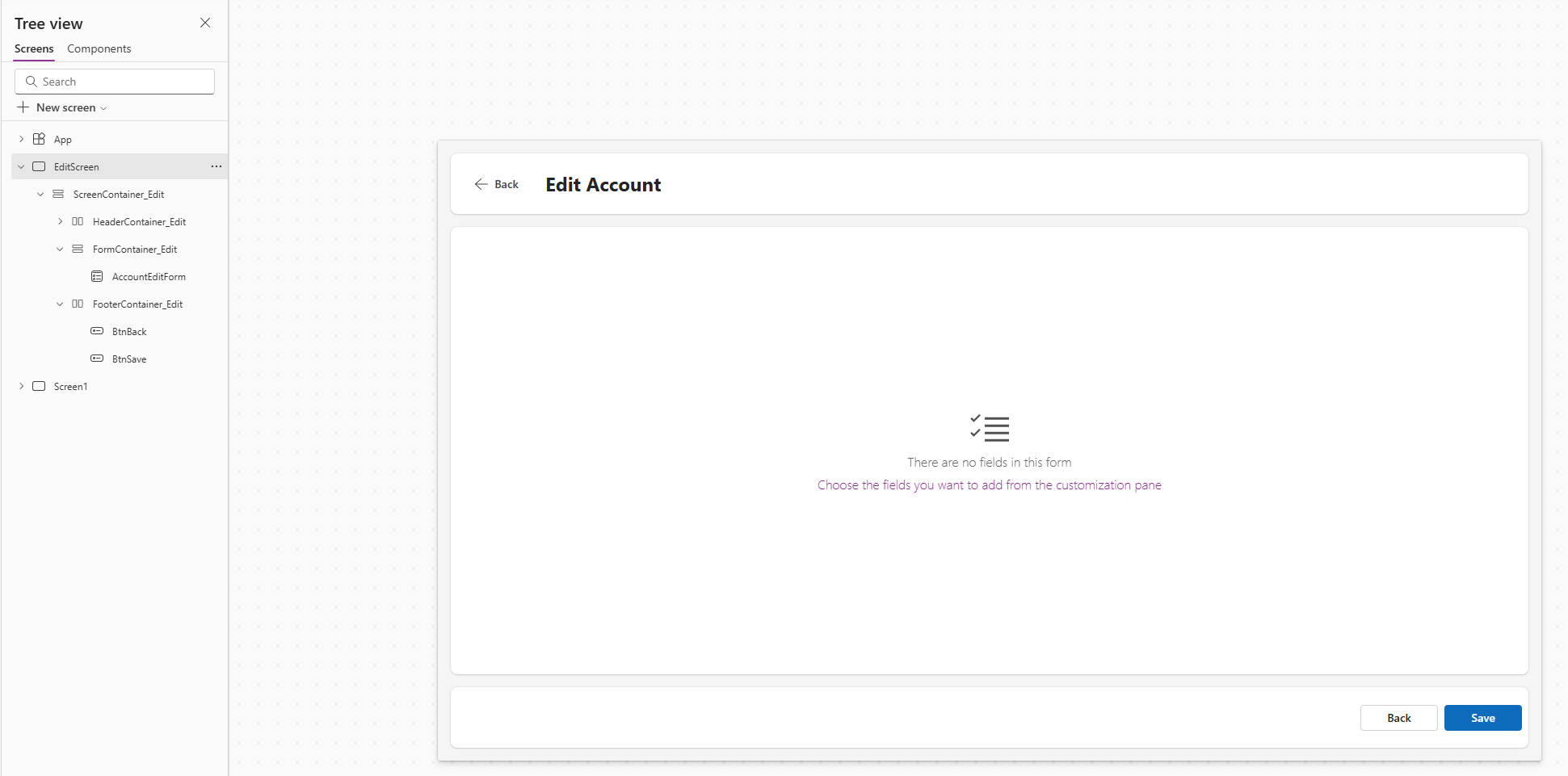This screenshot has height=776, width=1568.
Task: Collapse the FooterContainer_Edit node
Action: click(60, 304)
